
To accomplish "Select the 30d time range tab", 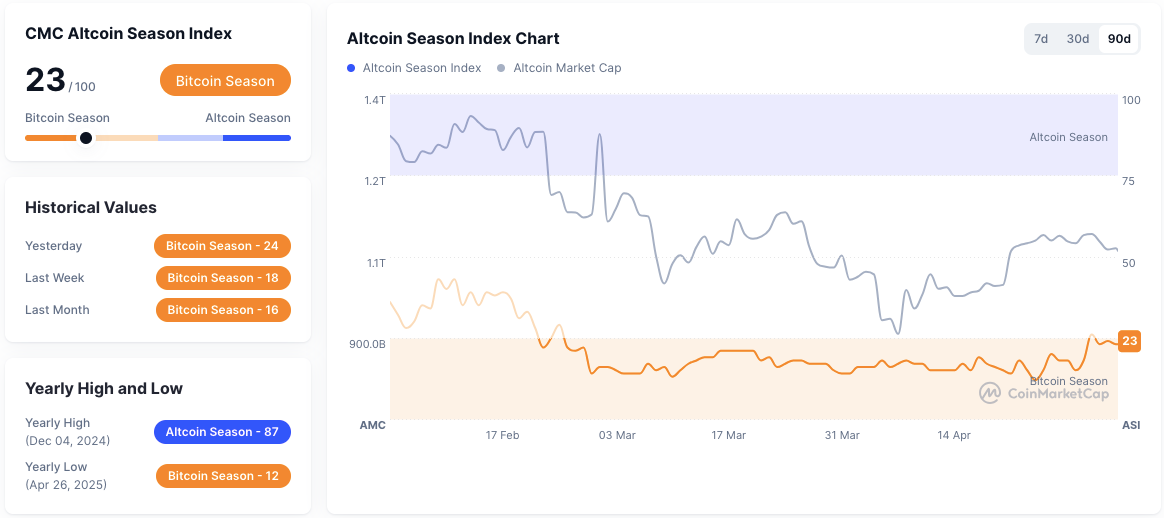I will click(x=1077, y=39).
